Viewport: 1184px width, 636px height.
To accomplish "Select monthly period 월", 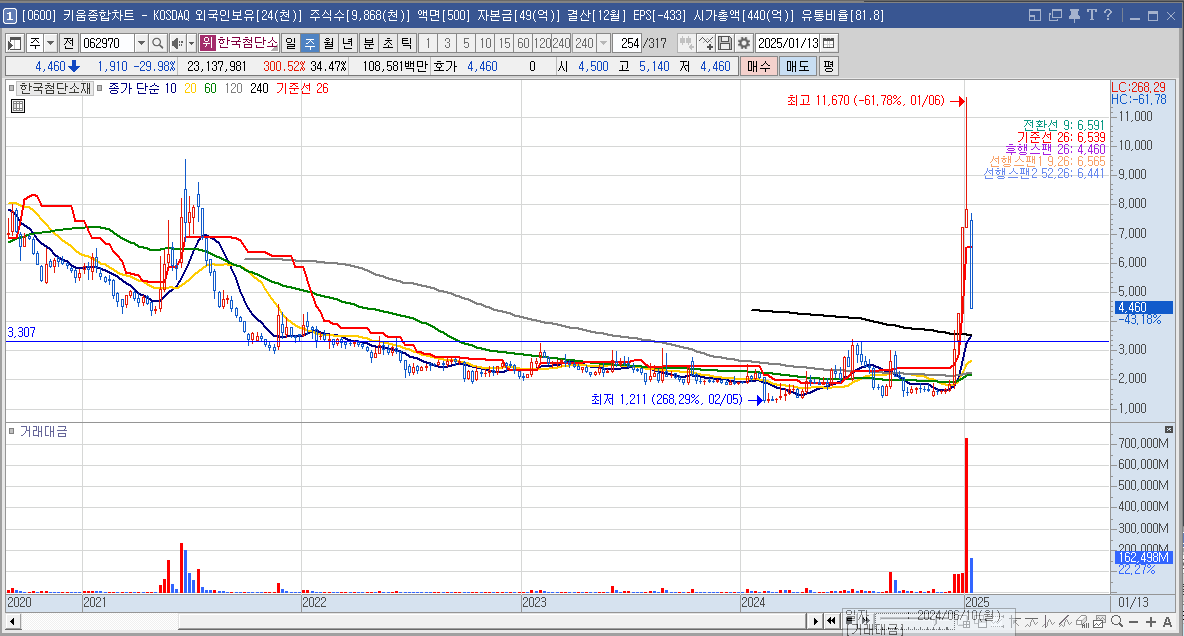I will point(328,44).
